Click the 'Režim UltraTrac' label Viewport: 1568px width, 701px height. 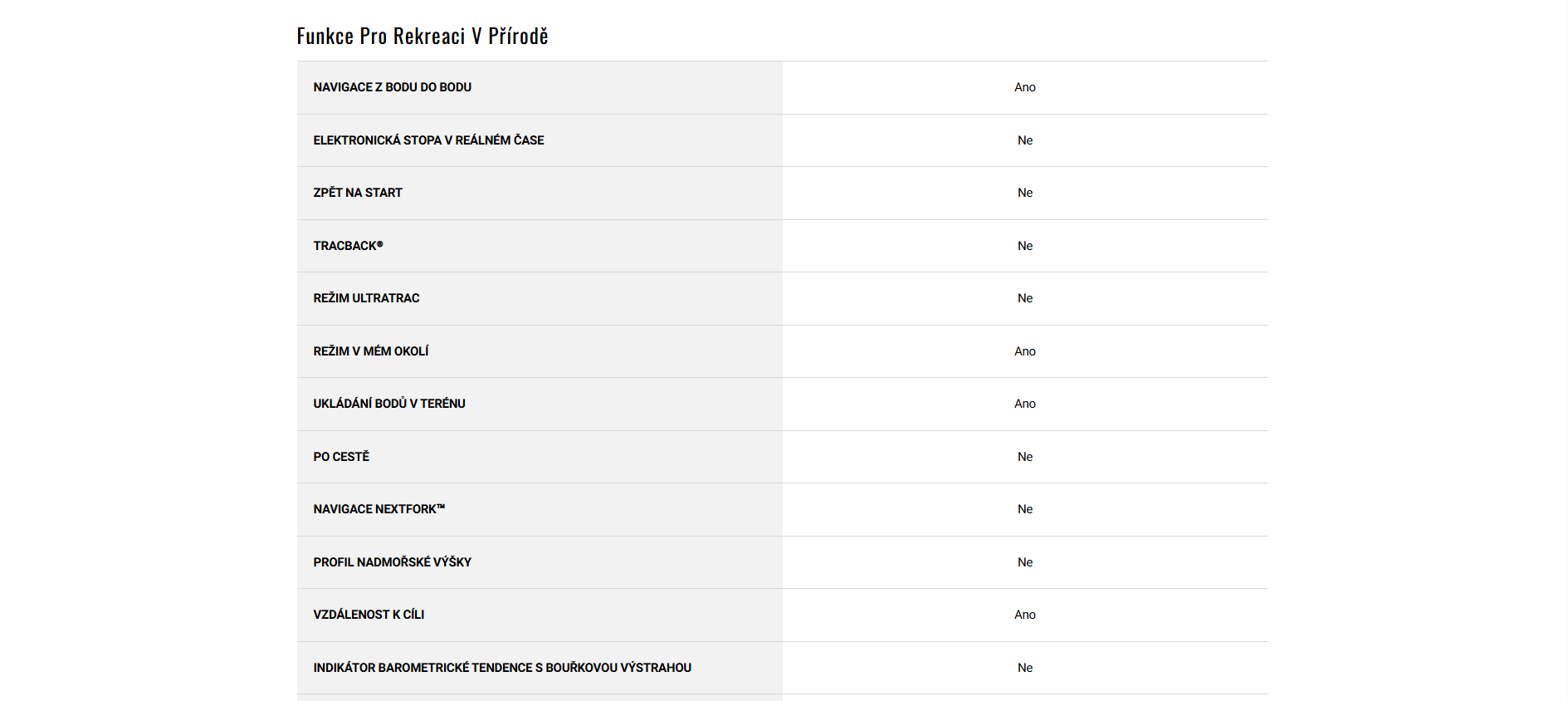(366, 298)
